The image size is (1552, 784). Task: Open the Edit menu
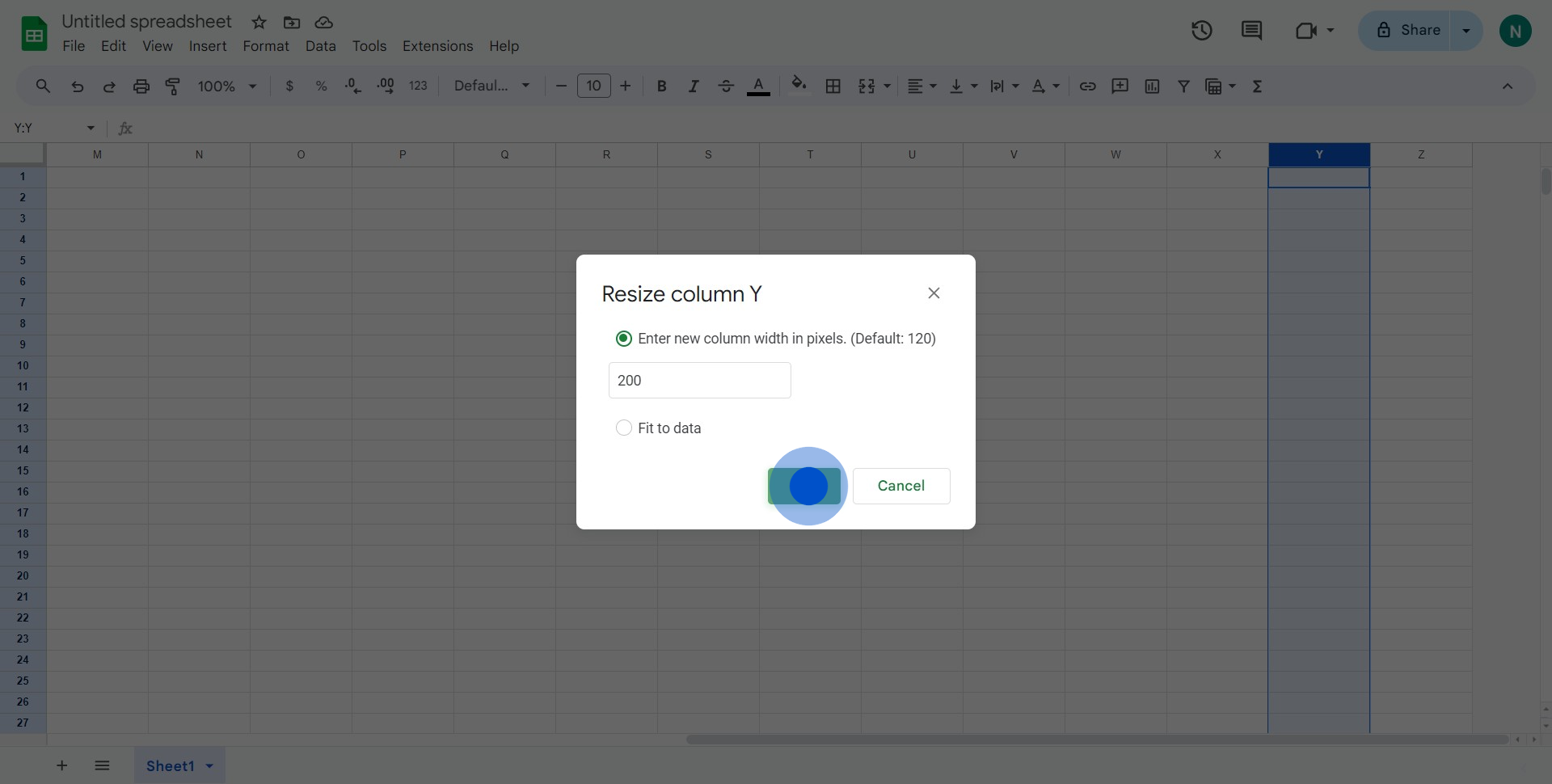click(113, 46)
